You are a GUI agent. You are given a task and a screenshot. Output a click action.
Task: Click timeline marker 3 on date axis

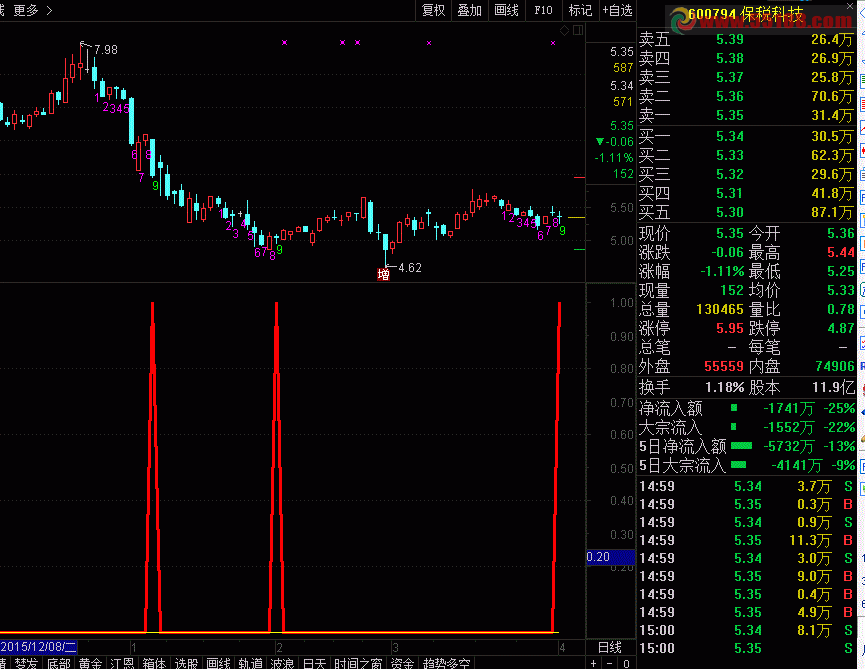[395, 647]
